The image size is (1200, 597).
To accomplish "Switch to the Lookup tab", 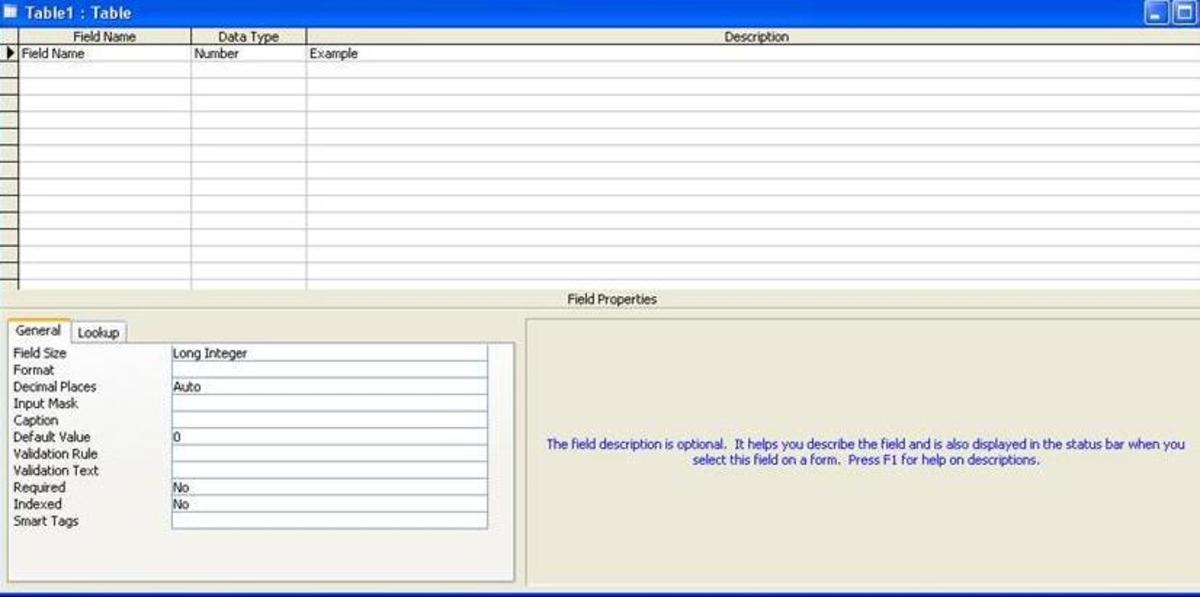I will pos(98,332).
